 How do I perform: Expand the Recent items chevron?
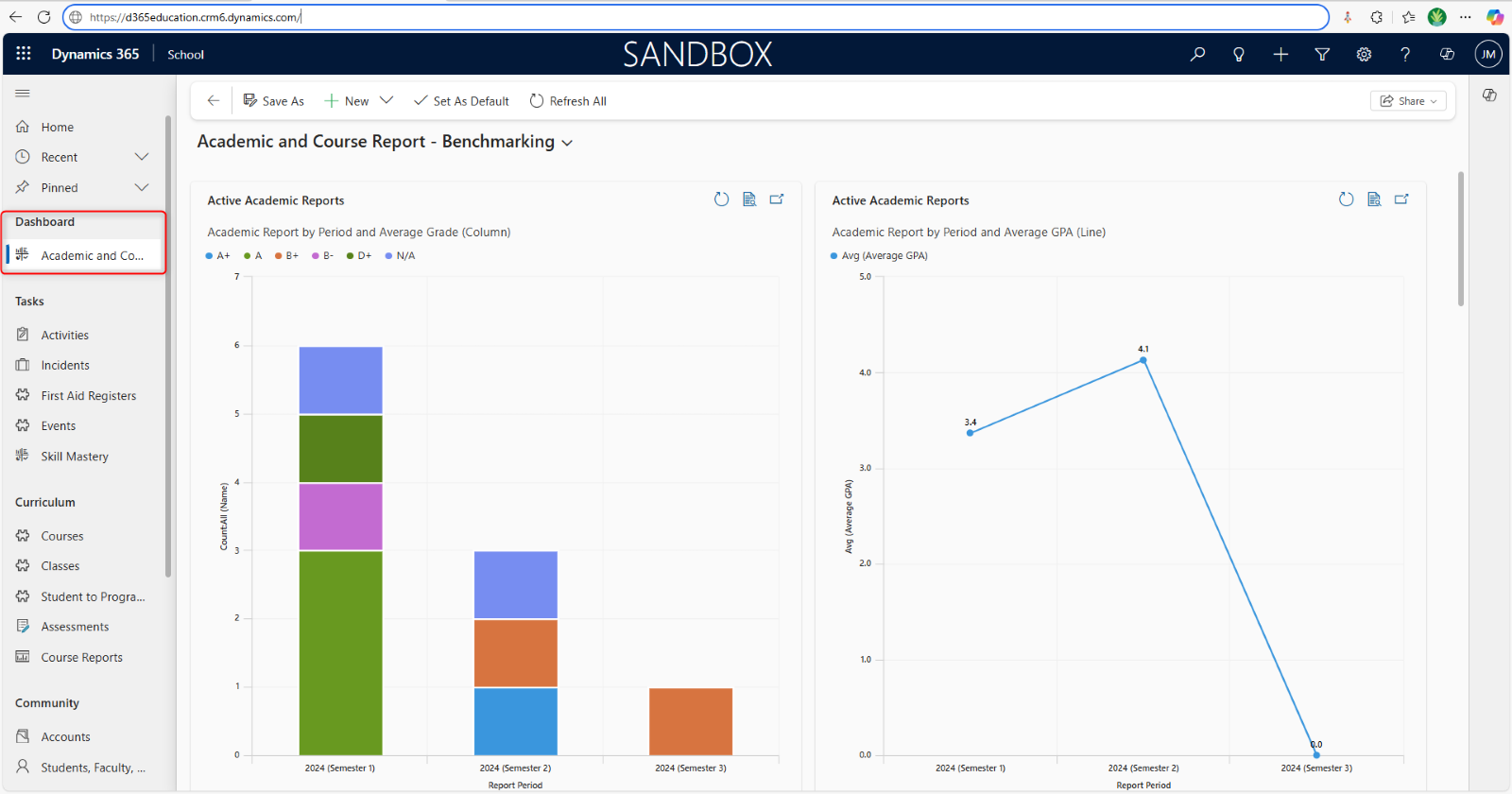(142, 157)
